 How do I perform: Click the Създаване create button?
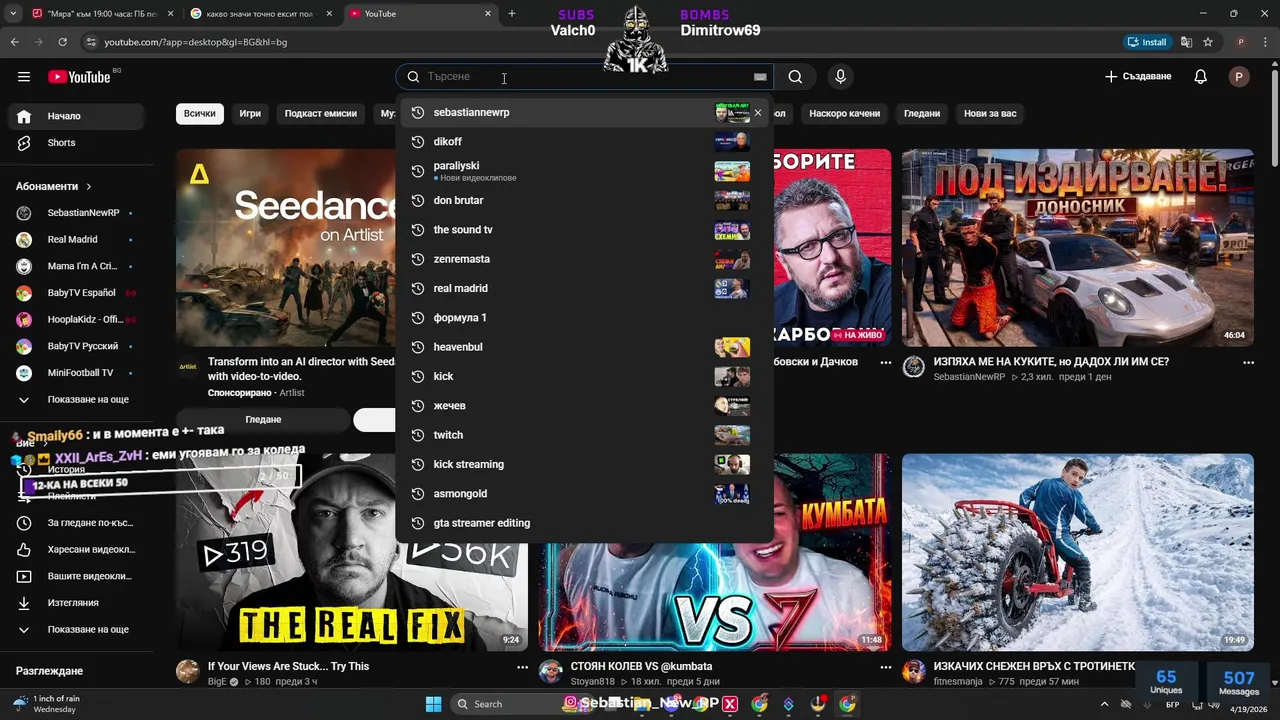pos(1138,77)
